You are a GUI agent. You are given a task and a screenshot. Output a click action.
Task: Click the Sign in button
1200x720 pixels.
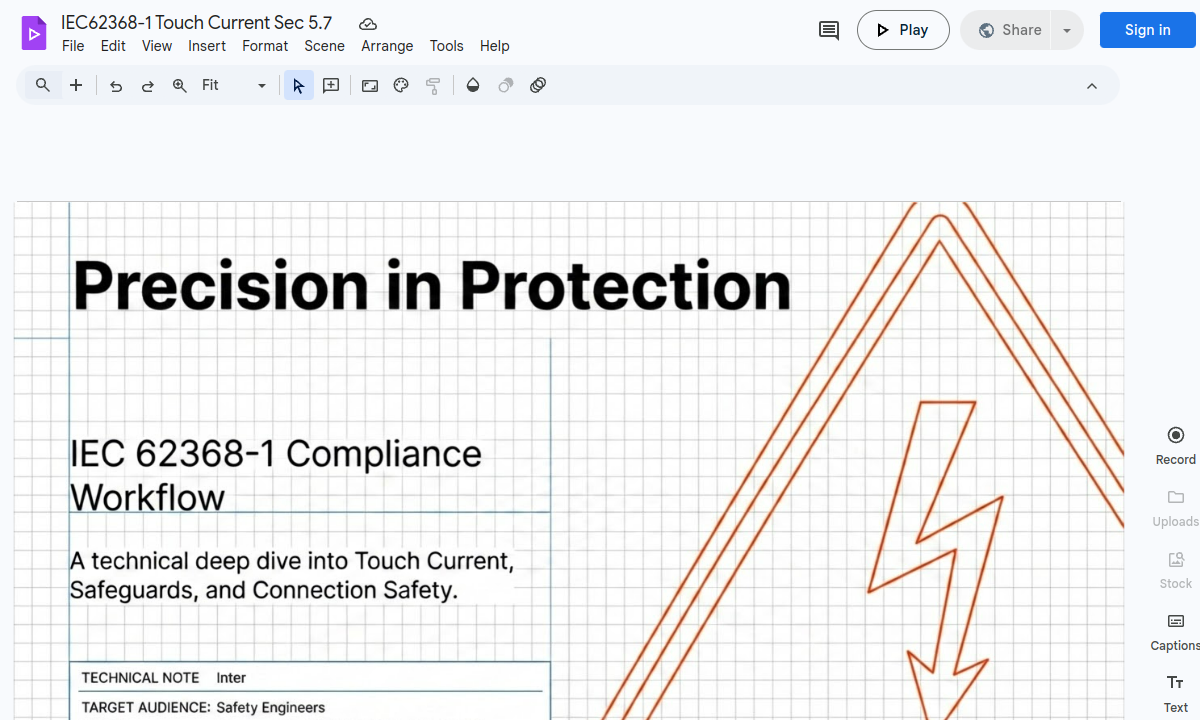1147,30
